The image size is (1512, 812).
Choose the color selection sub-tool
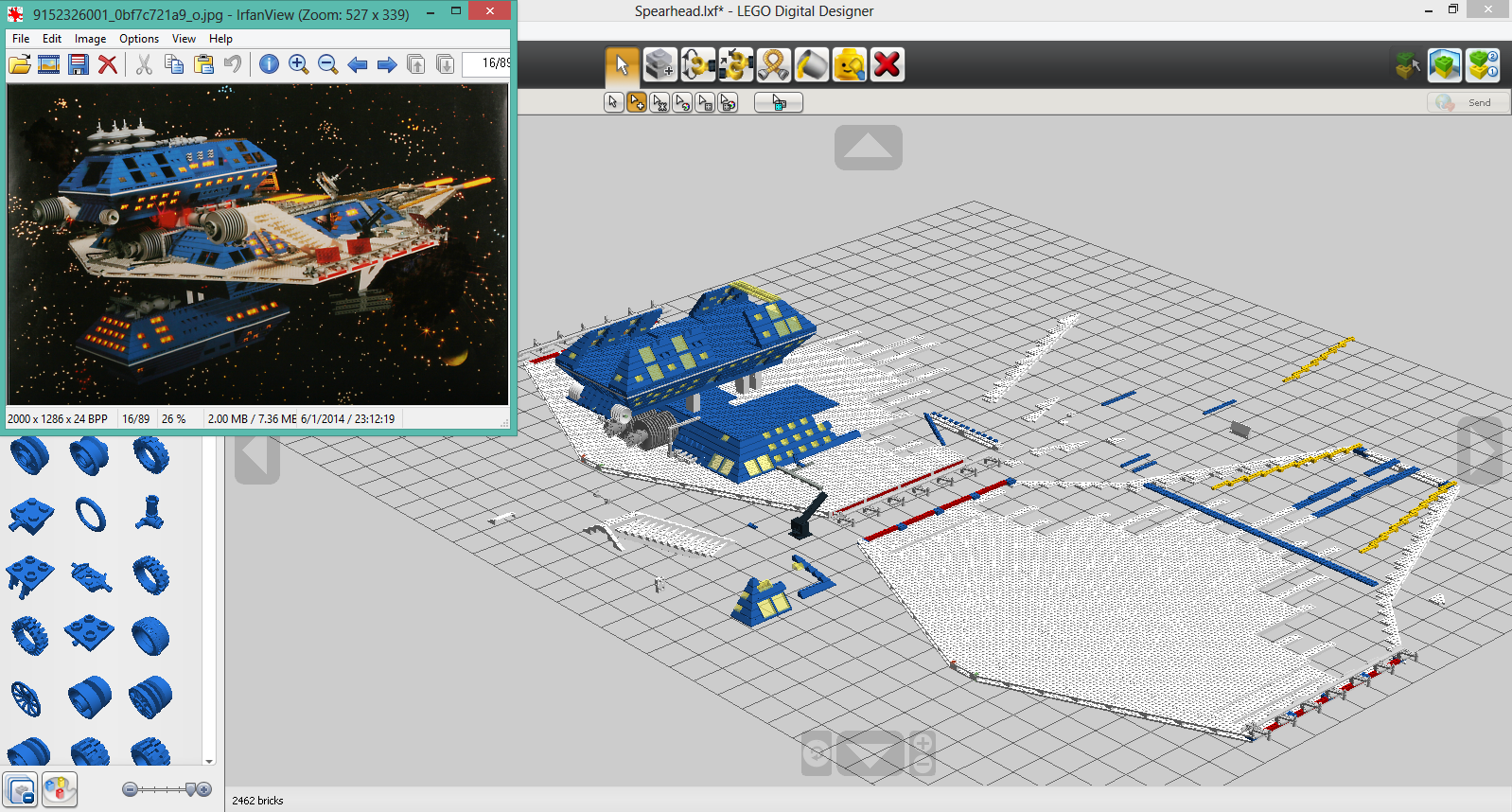(682, 102)
